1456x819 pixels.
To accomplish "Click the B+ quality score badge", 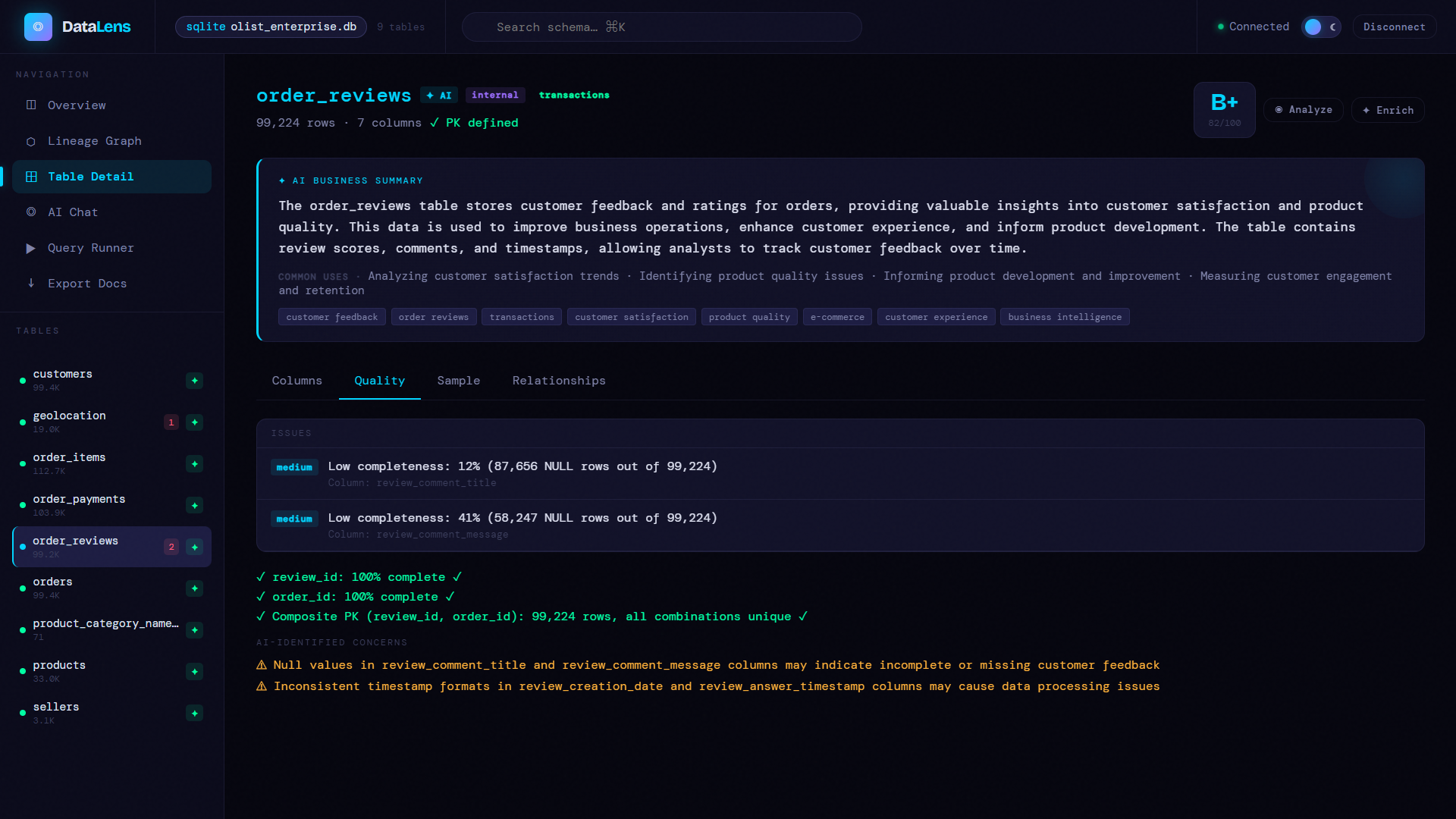I will pyautogui.click(x=1224, y=110).
